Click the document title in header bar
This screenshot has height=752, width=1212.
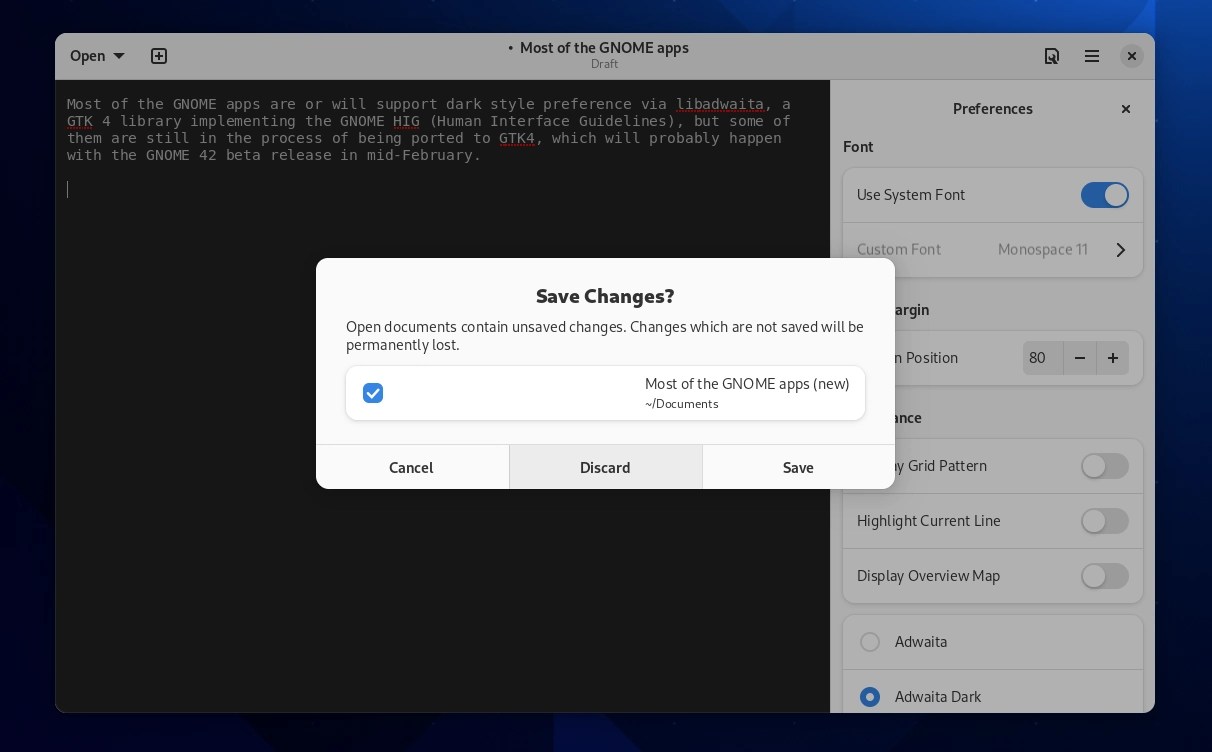(x=604, y=48)
